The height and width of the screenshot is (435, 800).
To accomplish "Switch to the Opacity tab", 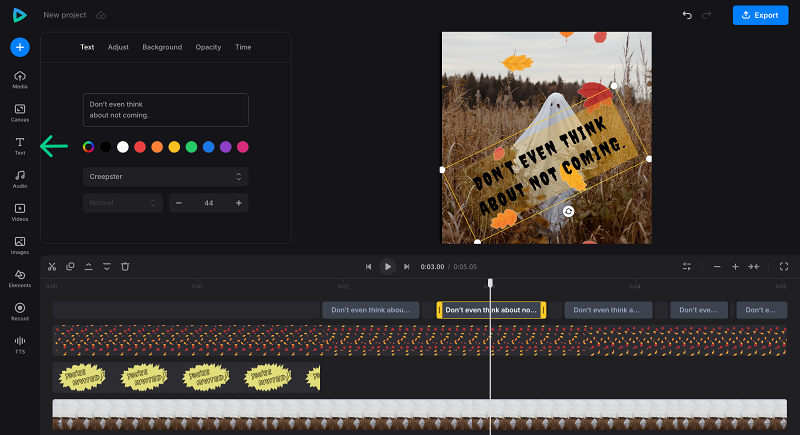I will (208, 47).
